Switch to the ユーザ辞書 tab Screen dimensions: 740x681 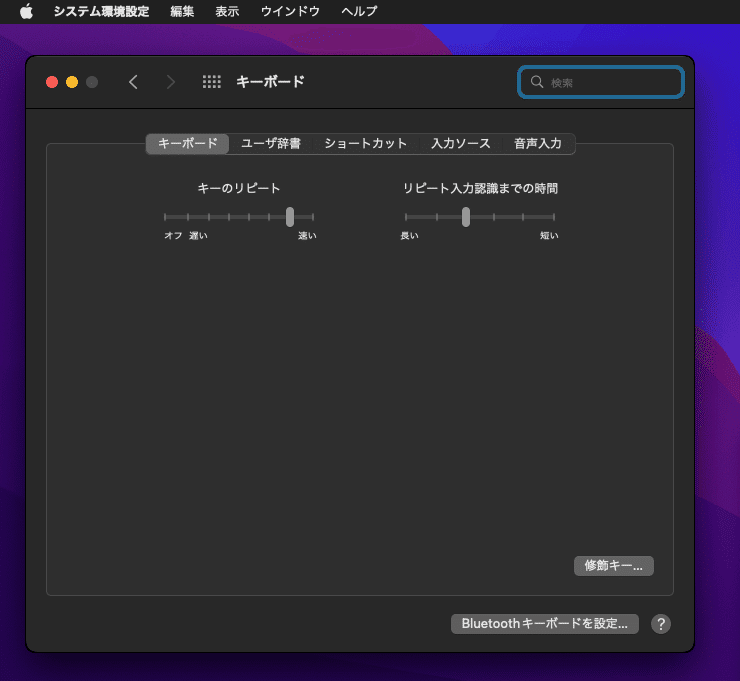[271, 143]
